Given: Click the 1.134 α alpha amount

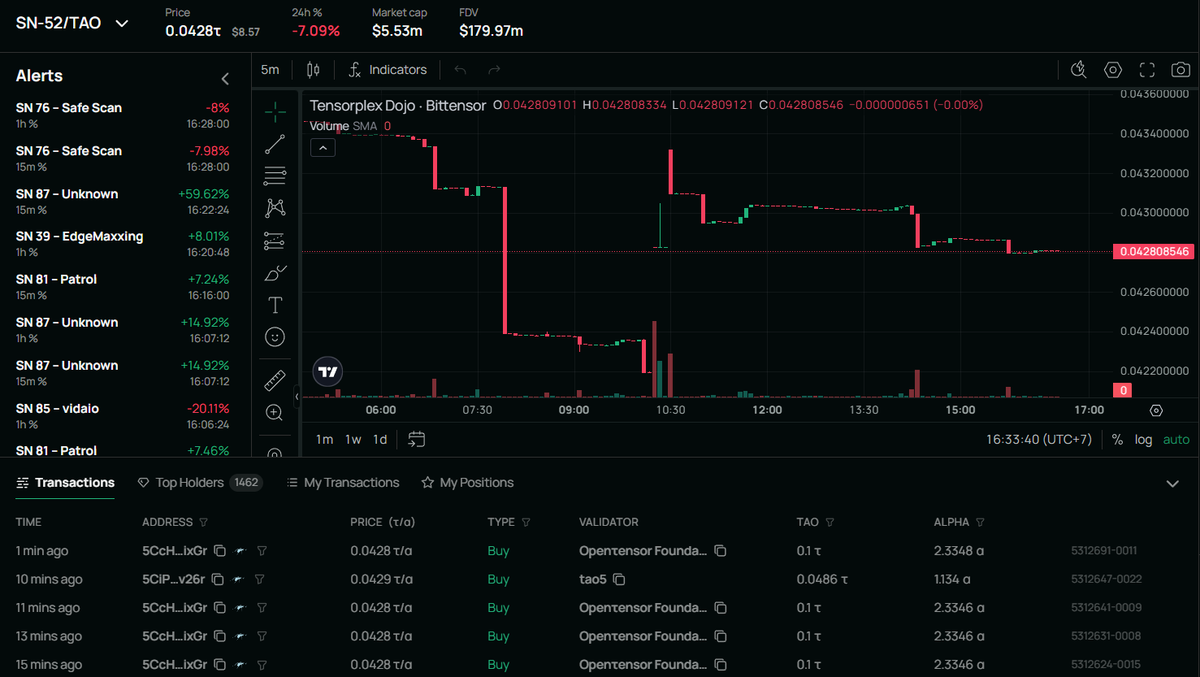Looking at the screenshot, I should click(954, 579).
